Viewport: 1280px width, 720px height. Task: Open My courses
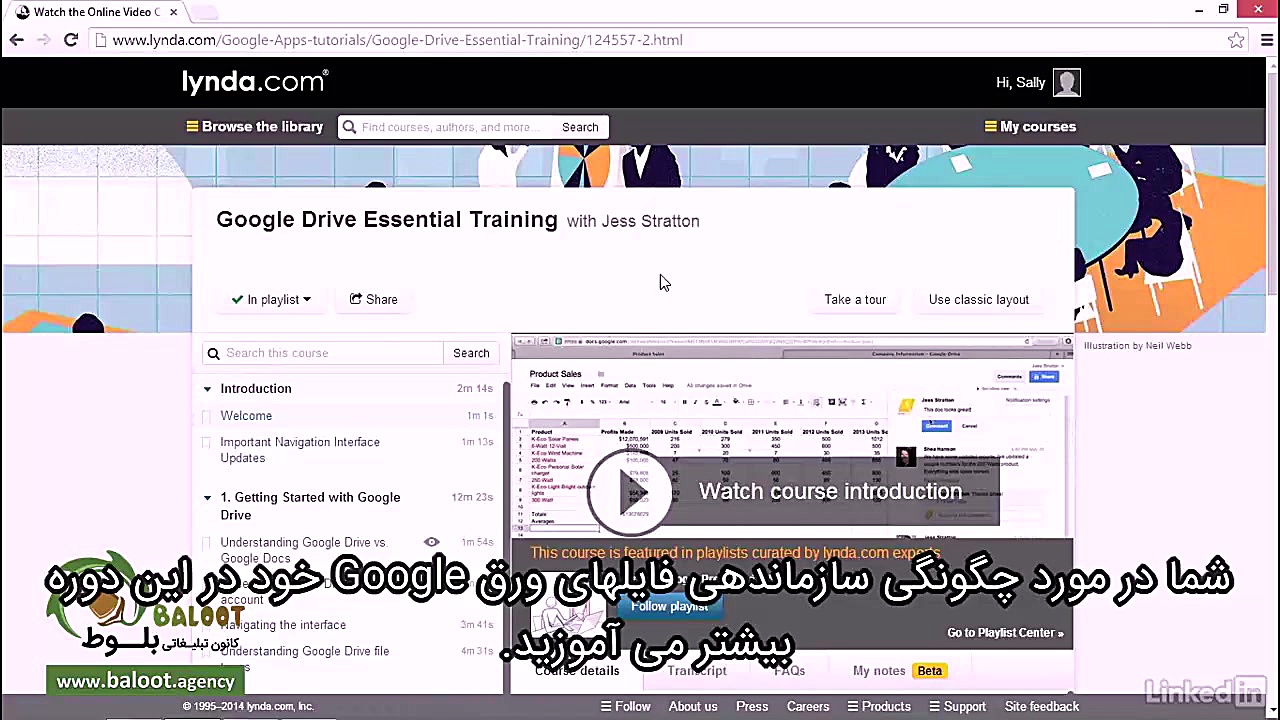click(1037, 126)
